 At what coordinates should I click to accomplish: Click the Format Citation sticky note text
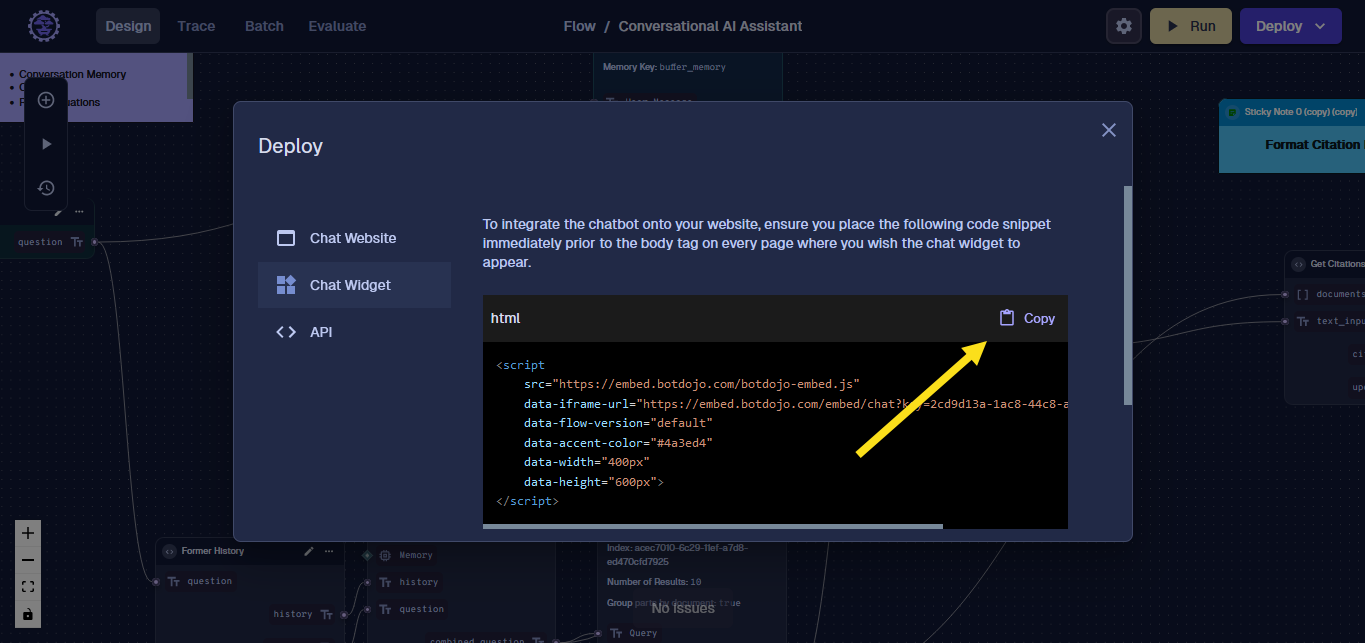click(x=1313, y=145)
